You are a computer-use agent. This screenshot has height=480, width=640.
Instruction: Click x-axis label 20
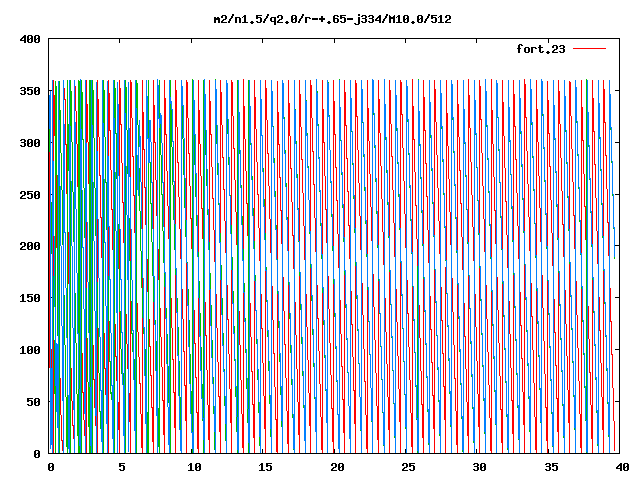(337, 467)
